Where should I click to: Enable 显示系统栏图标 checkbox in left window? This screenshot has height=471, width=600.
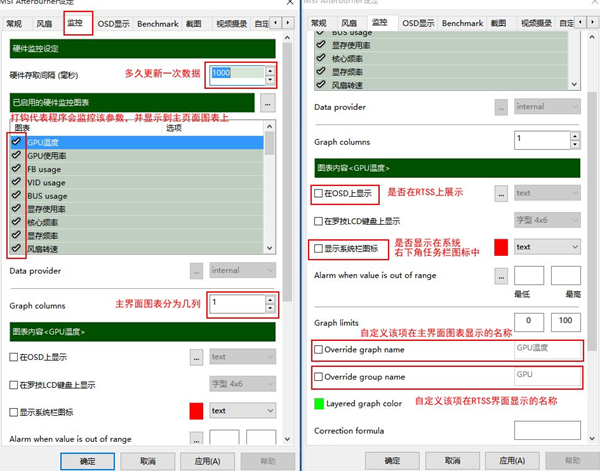coord(13,412)
